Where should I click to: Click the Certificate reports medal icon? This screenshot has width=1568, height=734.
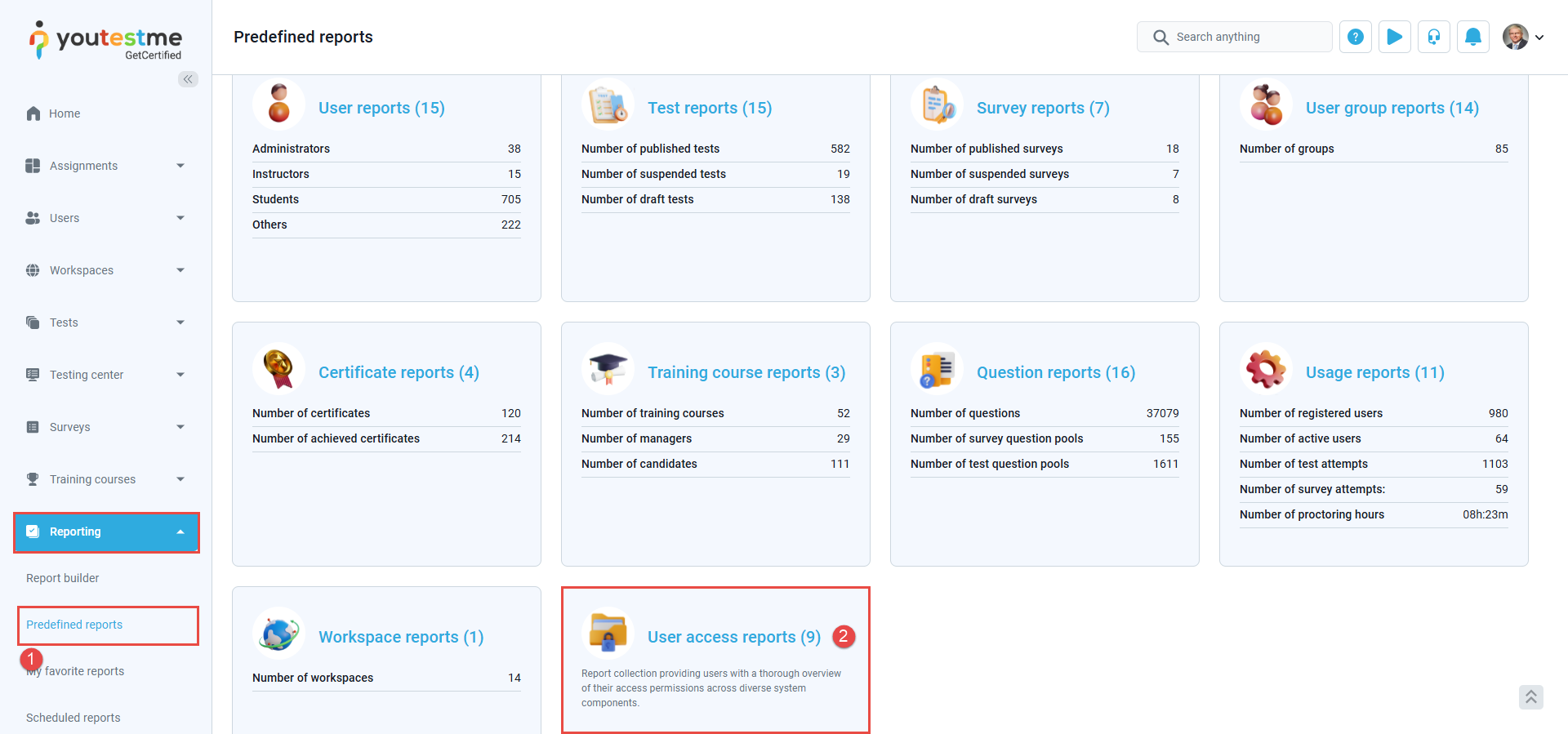point(278,370)
